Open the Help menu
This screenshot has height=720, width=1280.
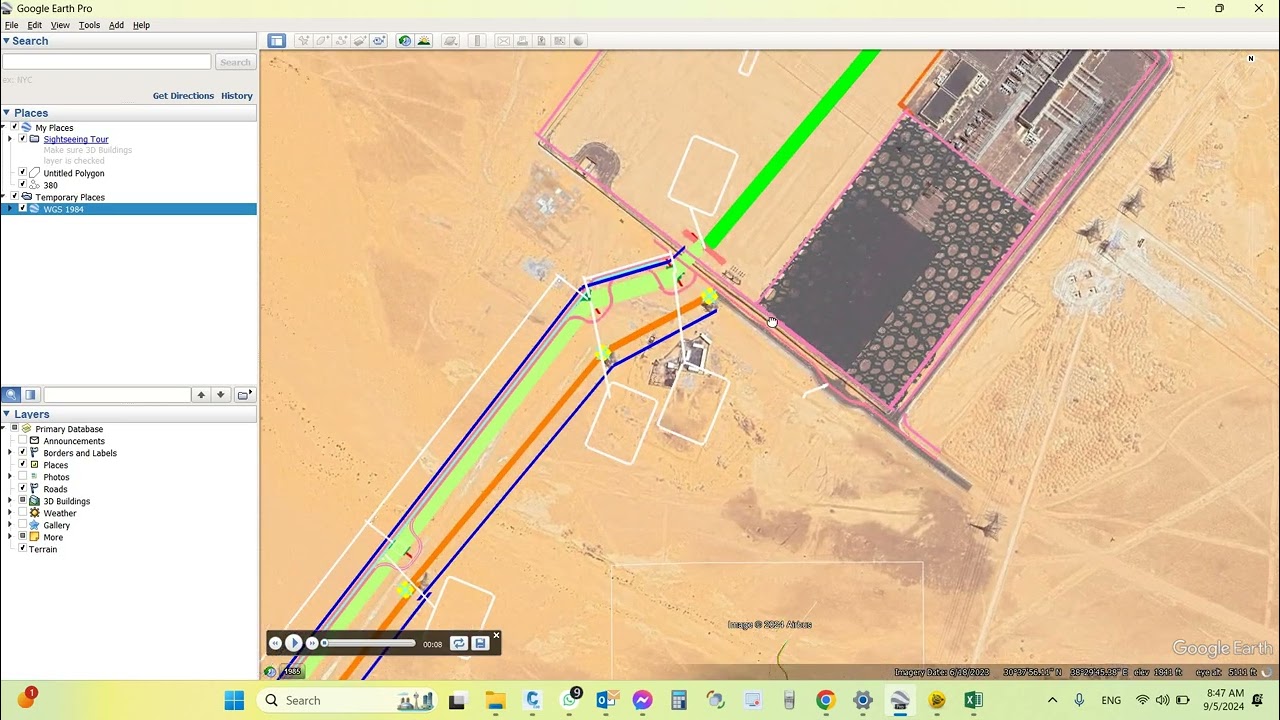click(141, 25)
